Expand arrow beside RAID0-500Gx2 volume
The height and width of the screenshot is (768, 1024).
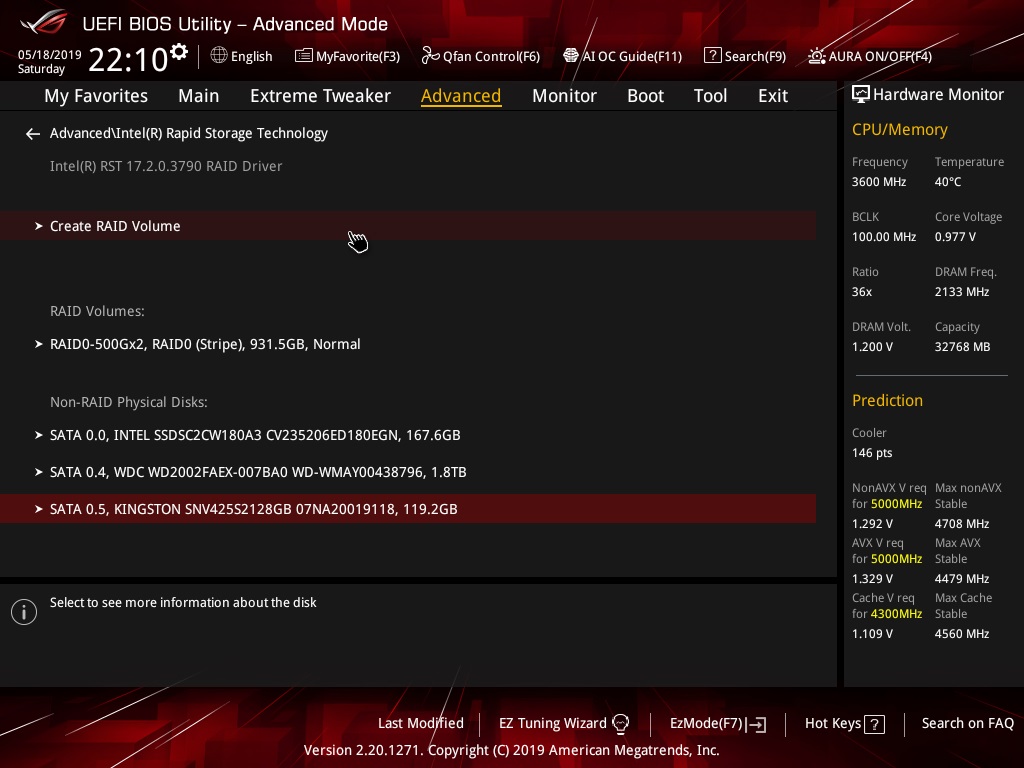pyautogui.click(x=39, y=344)
